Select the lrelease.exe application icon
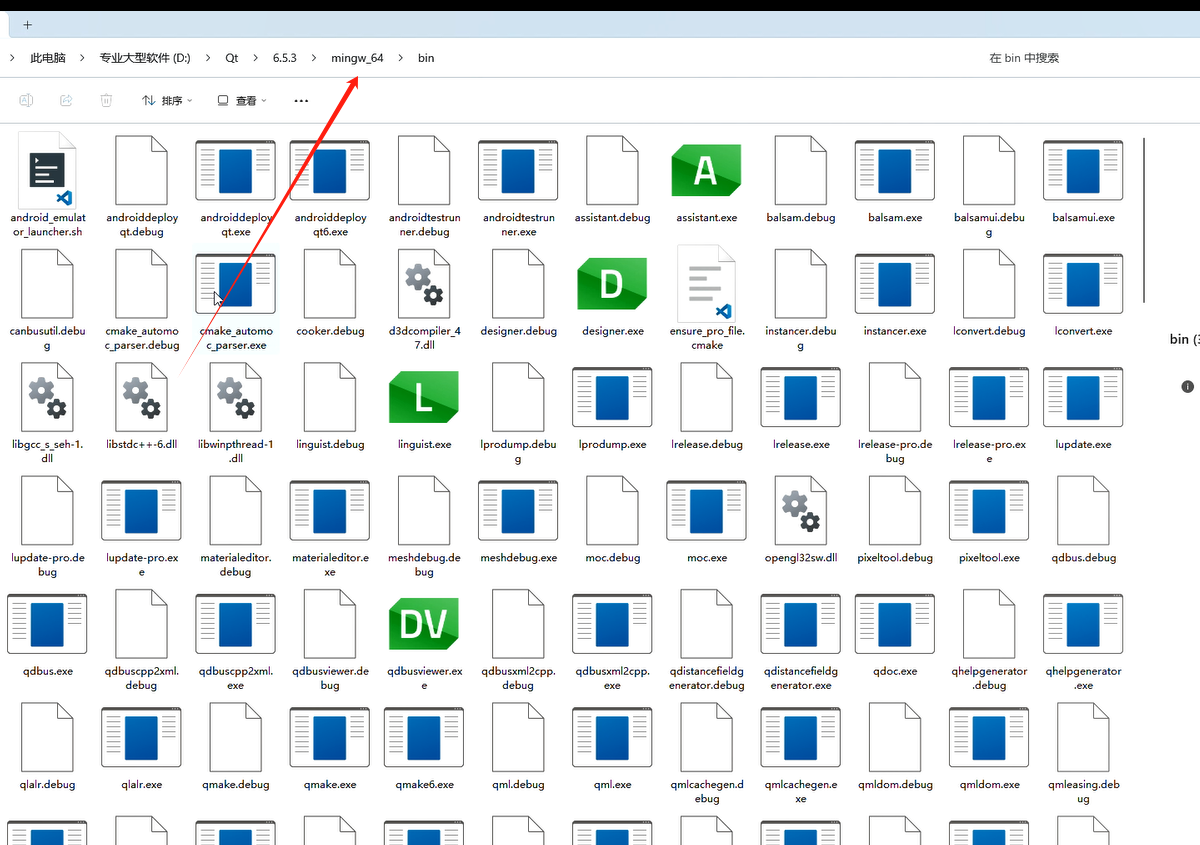The width and height of the screenshot is (1200, 845). coord(800,397)
